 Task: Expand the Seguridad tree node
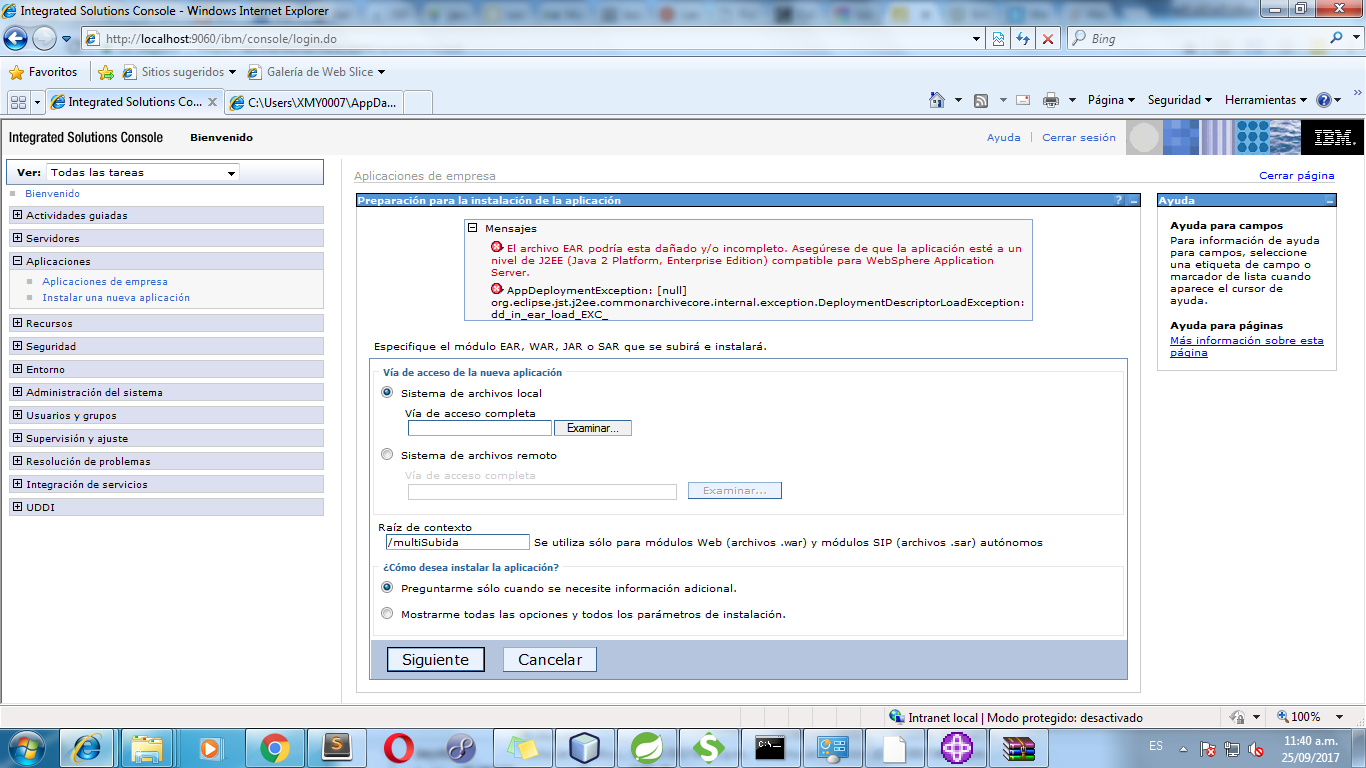pos(17,346)
